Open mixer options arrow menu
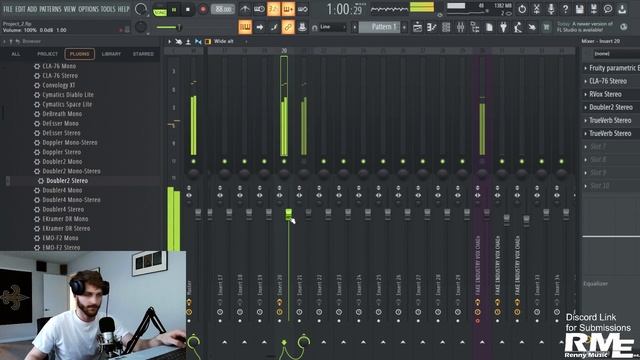The image size is (640, 360). coord(169,41)
